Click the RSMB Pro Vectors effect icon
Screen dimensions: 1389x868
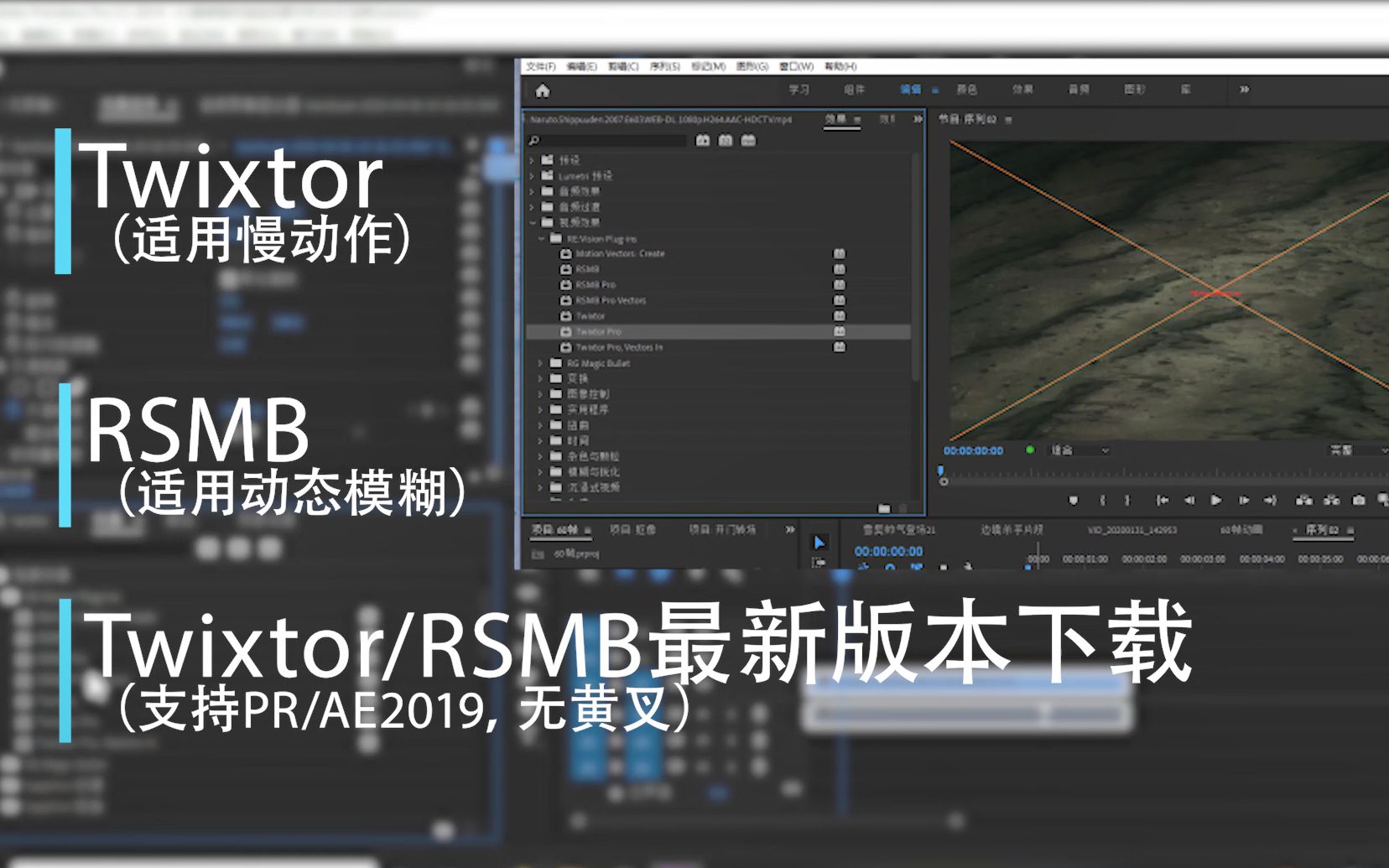566,300
